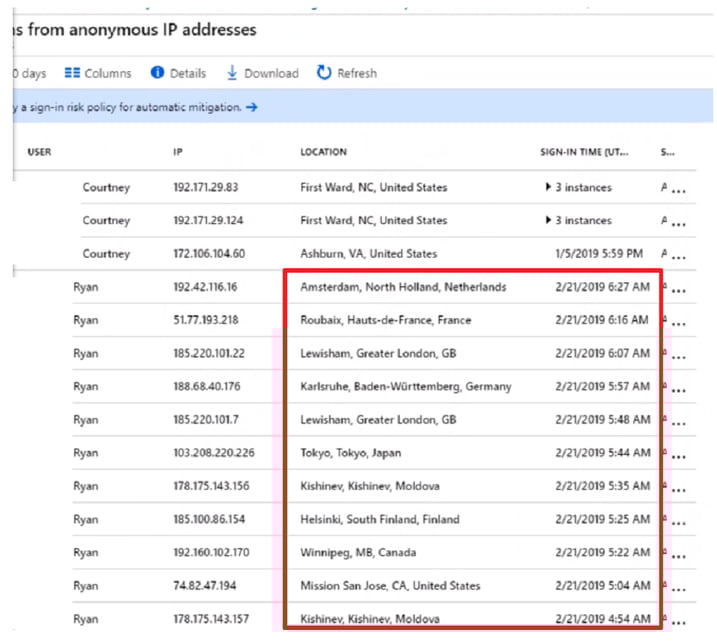Click IP address 103.208.220.226
717x642 pixels.
[214, 453]
